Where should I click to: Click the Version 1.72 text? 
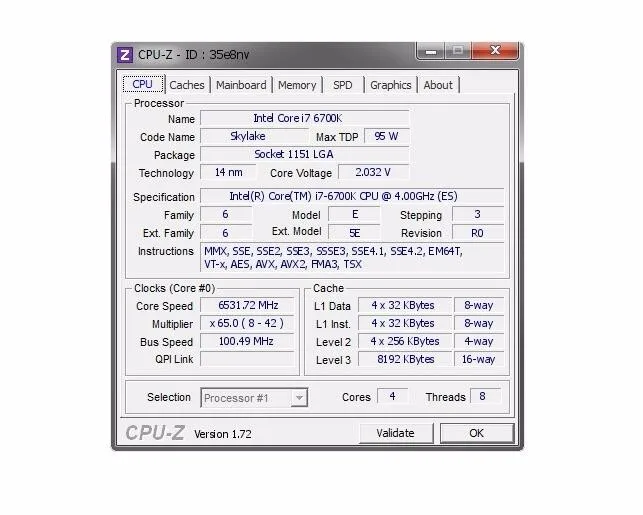click(223, 434)
